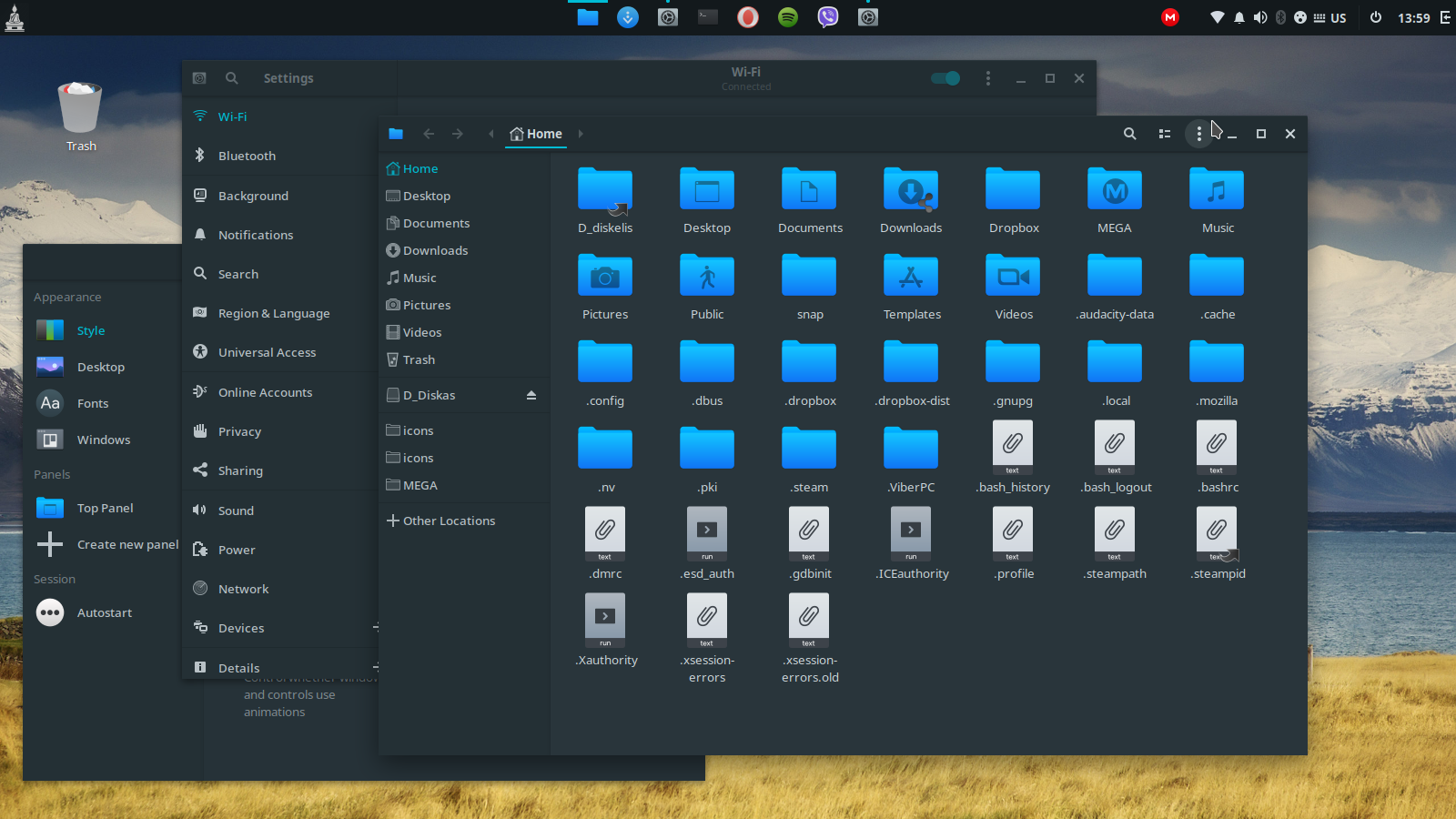
Task: Expand path with arrow right of Home
Action: tap(581, 134)
